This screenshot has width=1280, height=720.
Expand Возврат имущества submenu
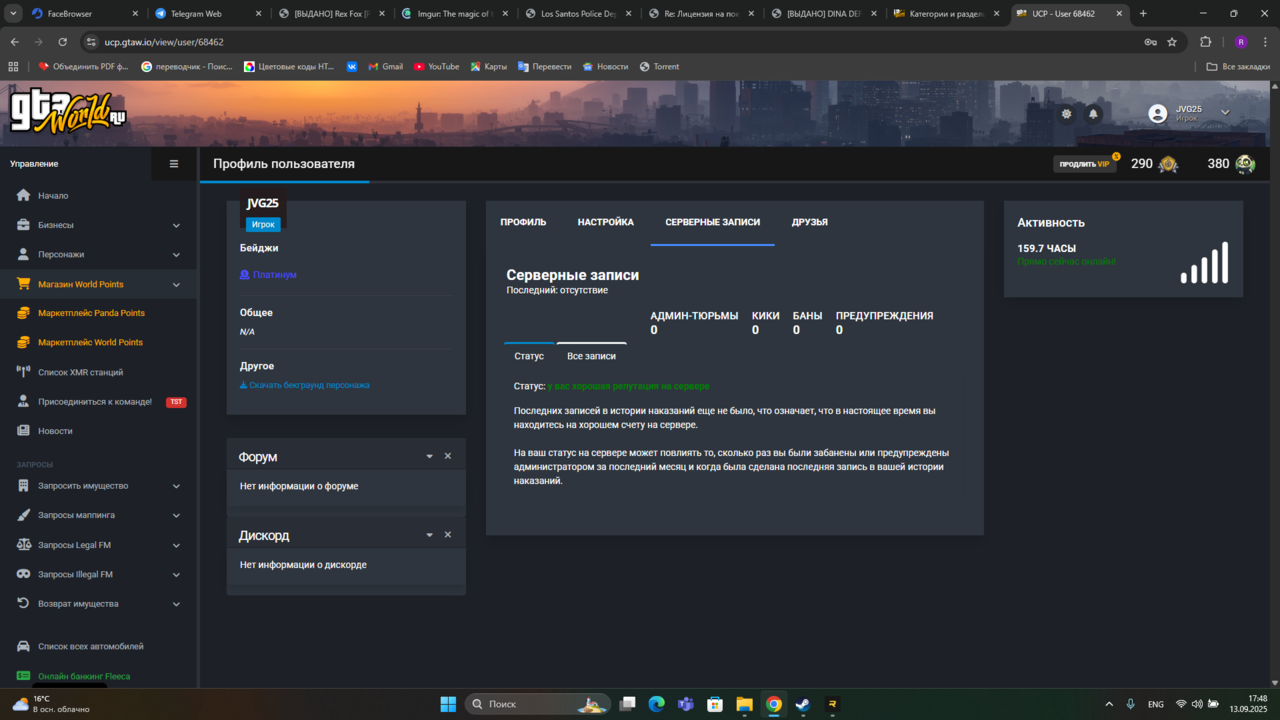(x=176, y=605)
